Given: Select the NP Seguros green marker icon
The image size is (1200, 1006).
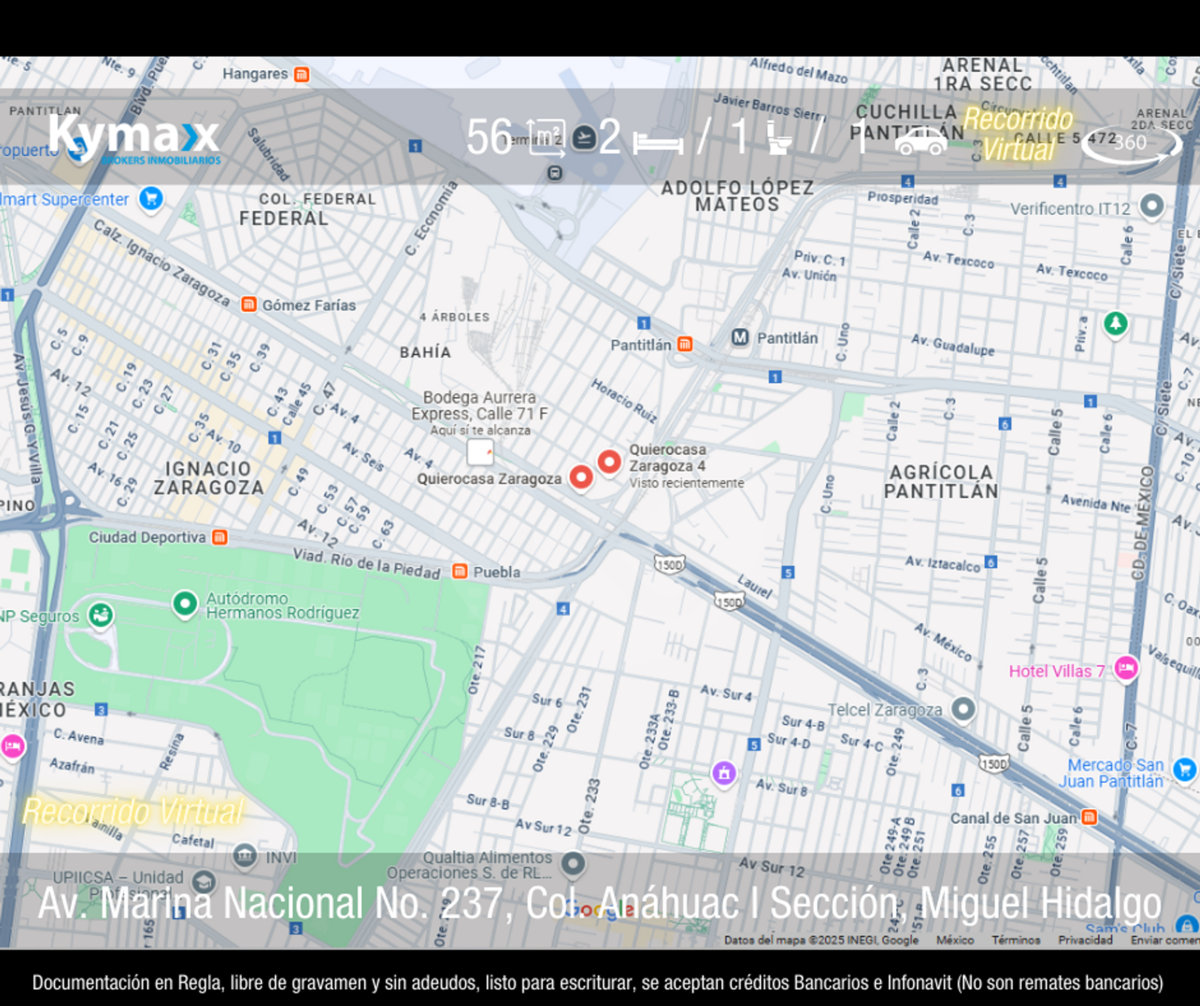Looking at the screenshot, I should pos(98,615).
